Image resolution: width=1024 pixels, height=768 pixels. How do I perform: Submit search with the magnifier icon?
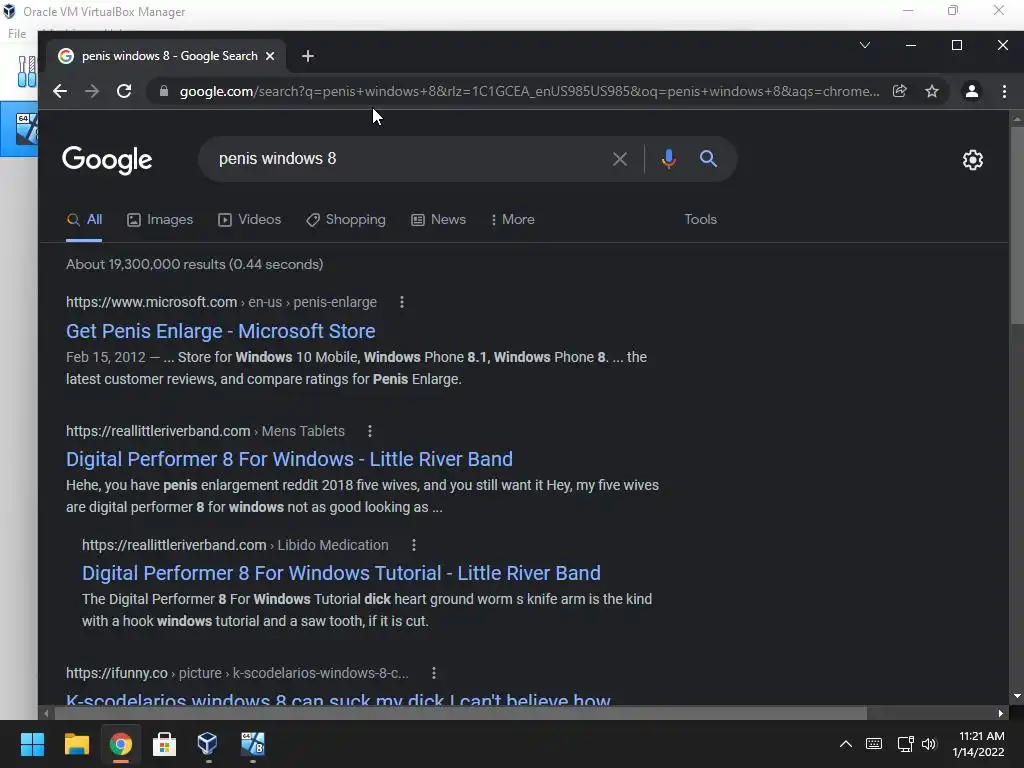pyautogui.click(x=708, y=159)
